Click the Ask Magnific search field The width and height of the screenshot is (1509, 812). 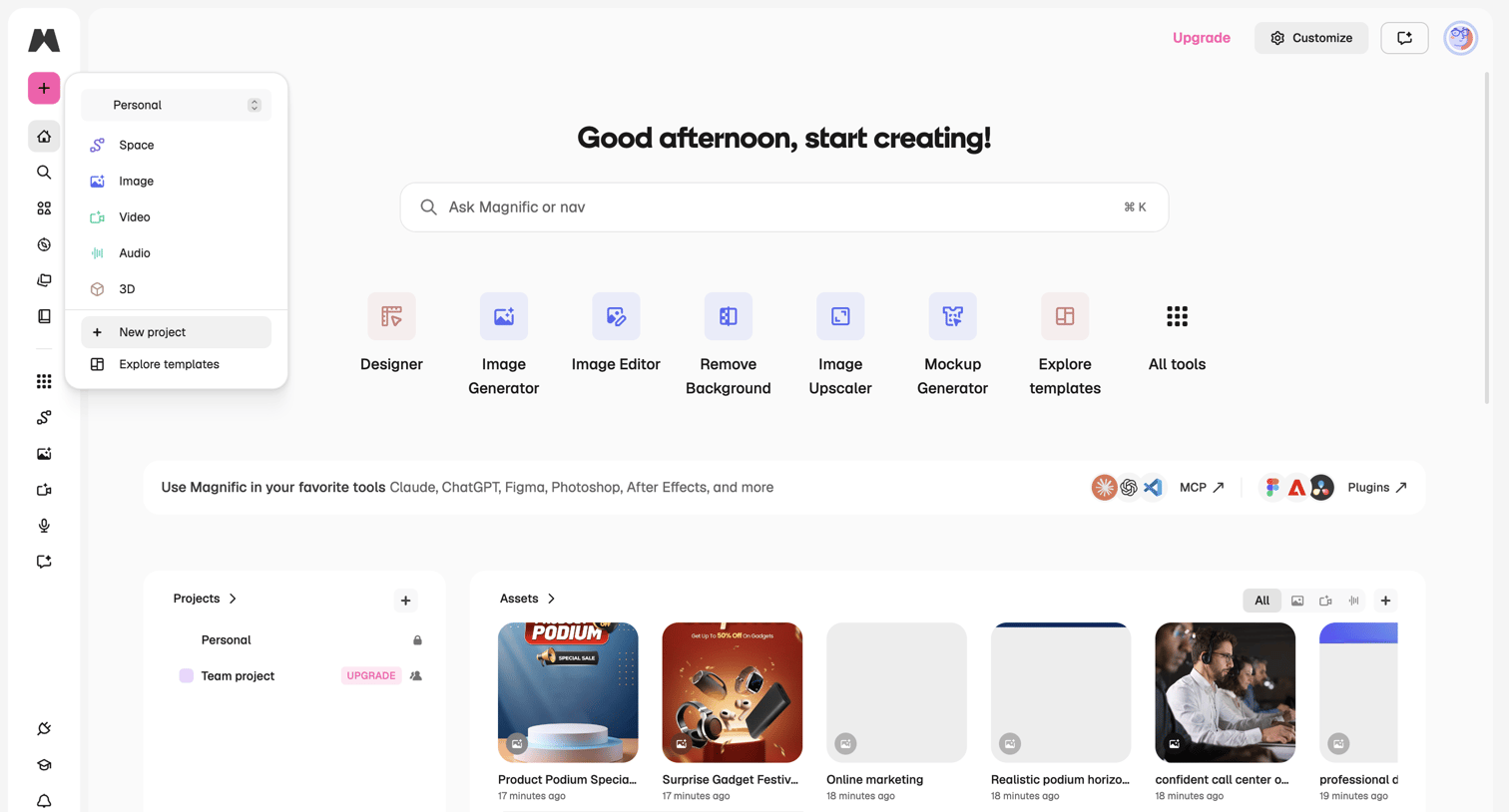784,207
